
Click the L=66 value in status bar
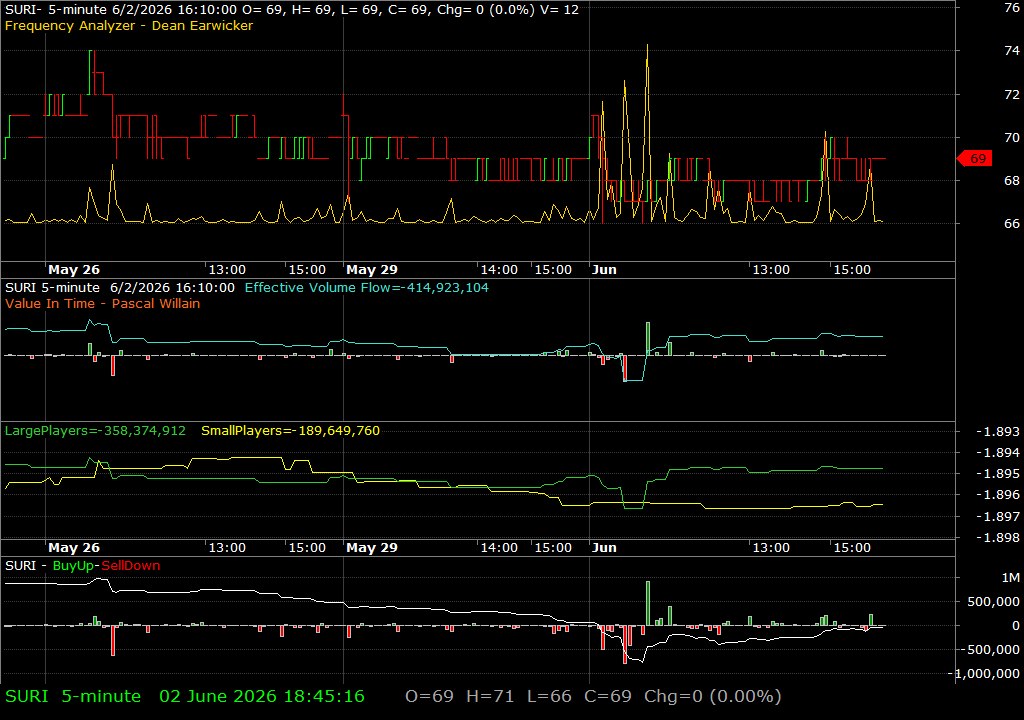coord(549,696)
